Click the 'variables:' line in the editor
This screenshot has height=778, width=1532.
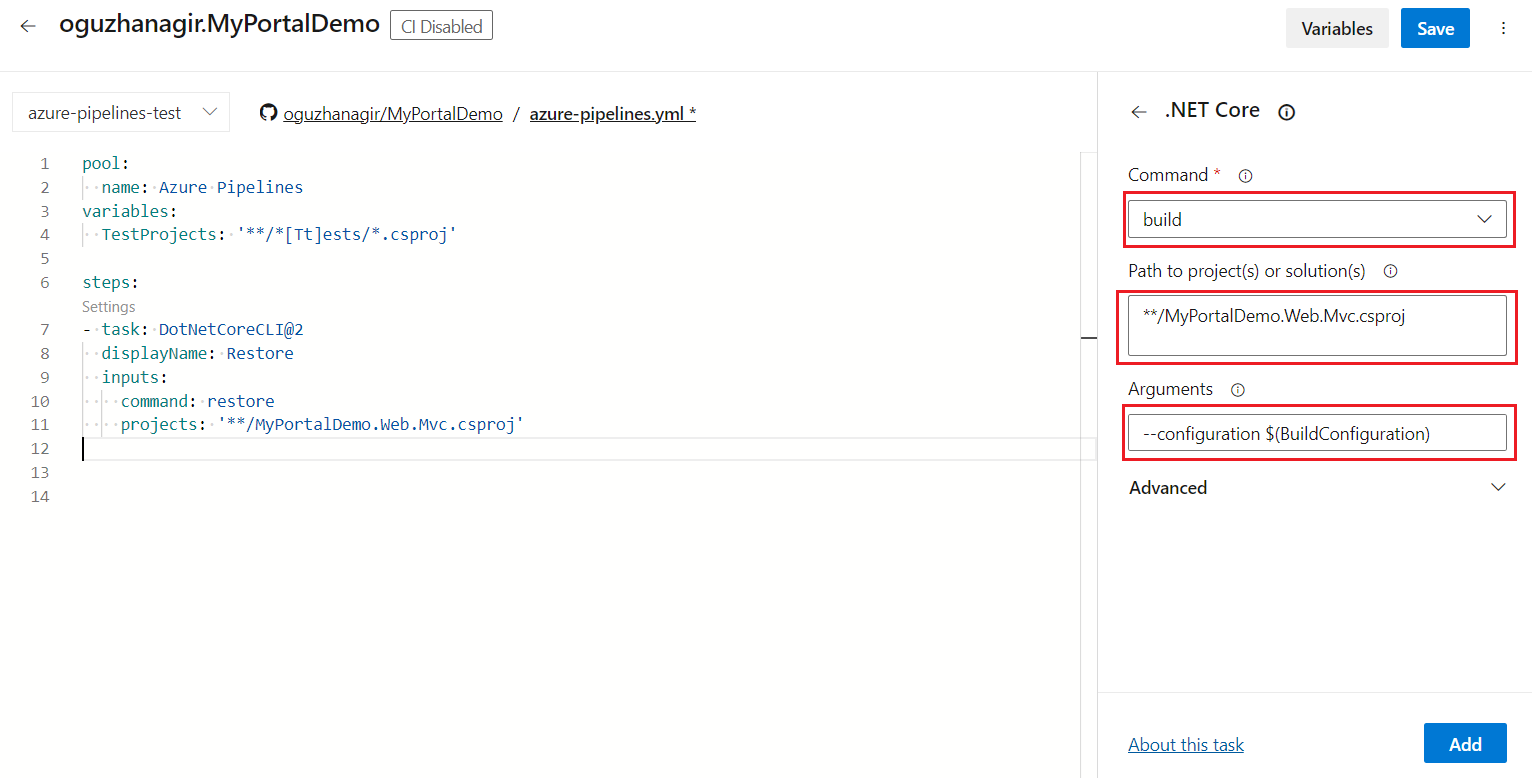pyautogui.click(x=130, y=211)
